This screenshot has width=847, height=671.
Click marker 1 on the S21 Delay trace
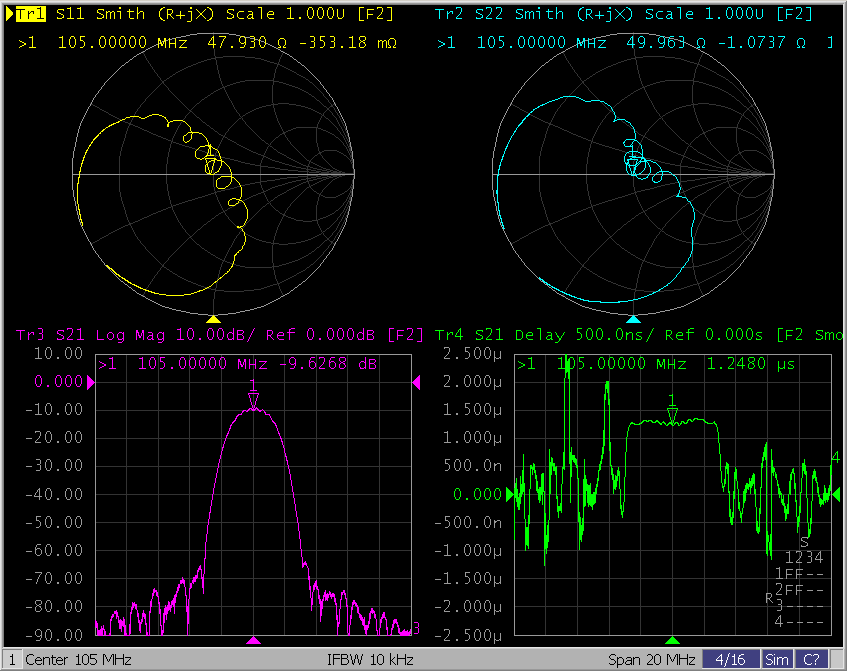[672, 415]
